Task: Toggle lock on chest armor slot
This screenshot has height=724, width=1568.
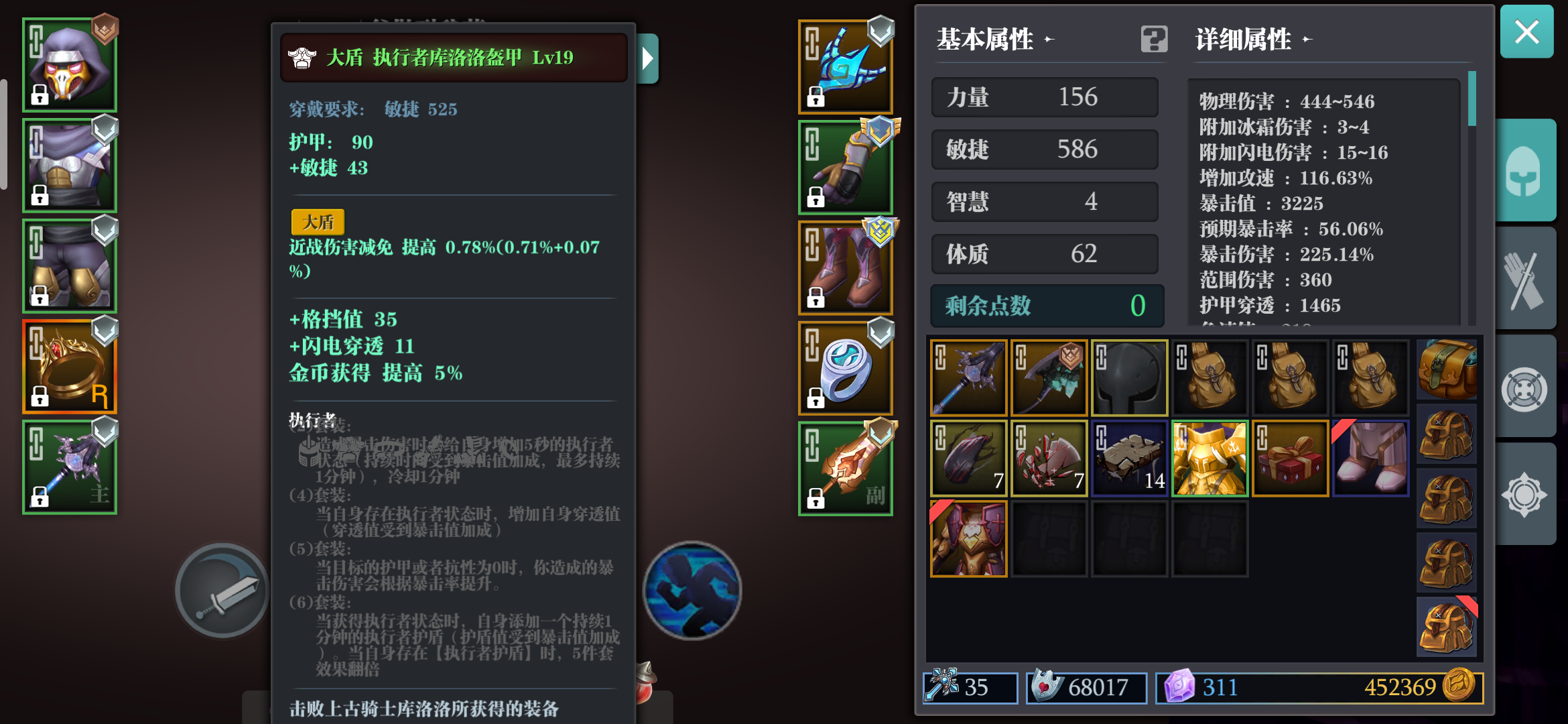Action: (x=40, y=196)
